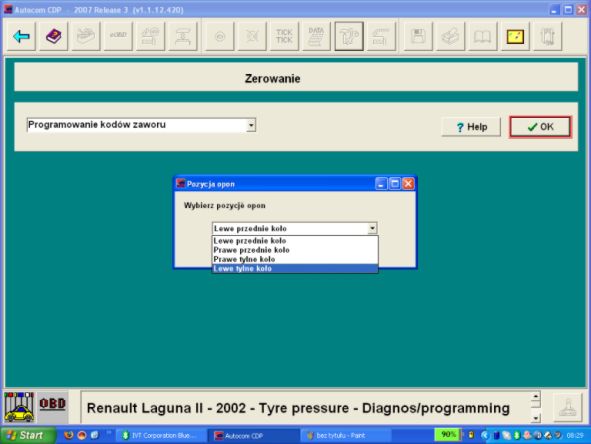Click the TICK TICK toolbar icon

[284, 37]
